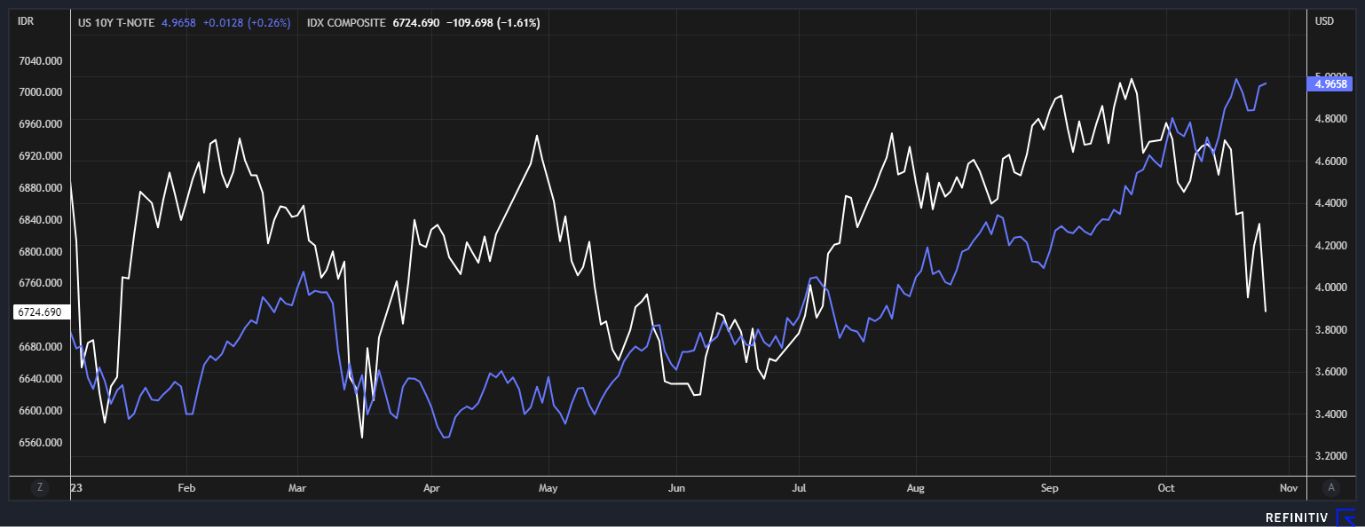Click the A auto-scale button at chart corner
This screenshot has width=1365, height=527.
(1331, 488)
